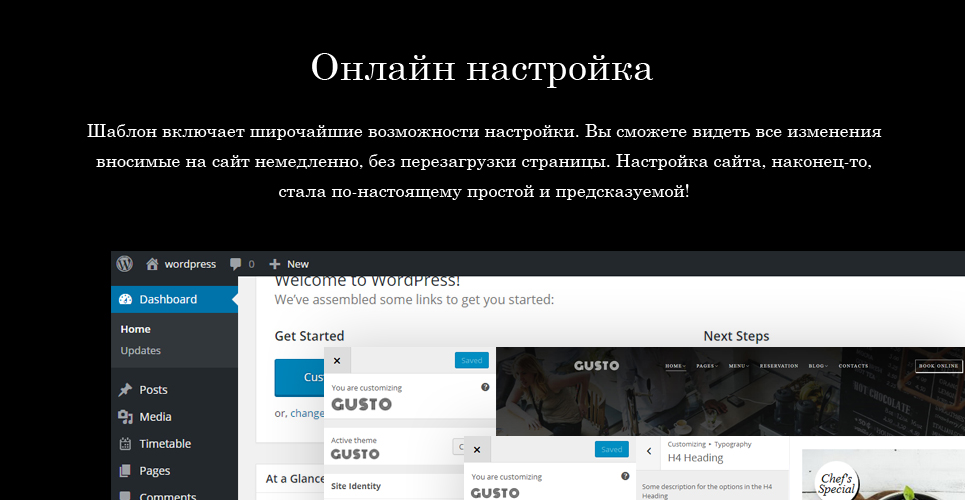Click the 'Active theme' label
The image size is (965, 500).
(354, 440)
